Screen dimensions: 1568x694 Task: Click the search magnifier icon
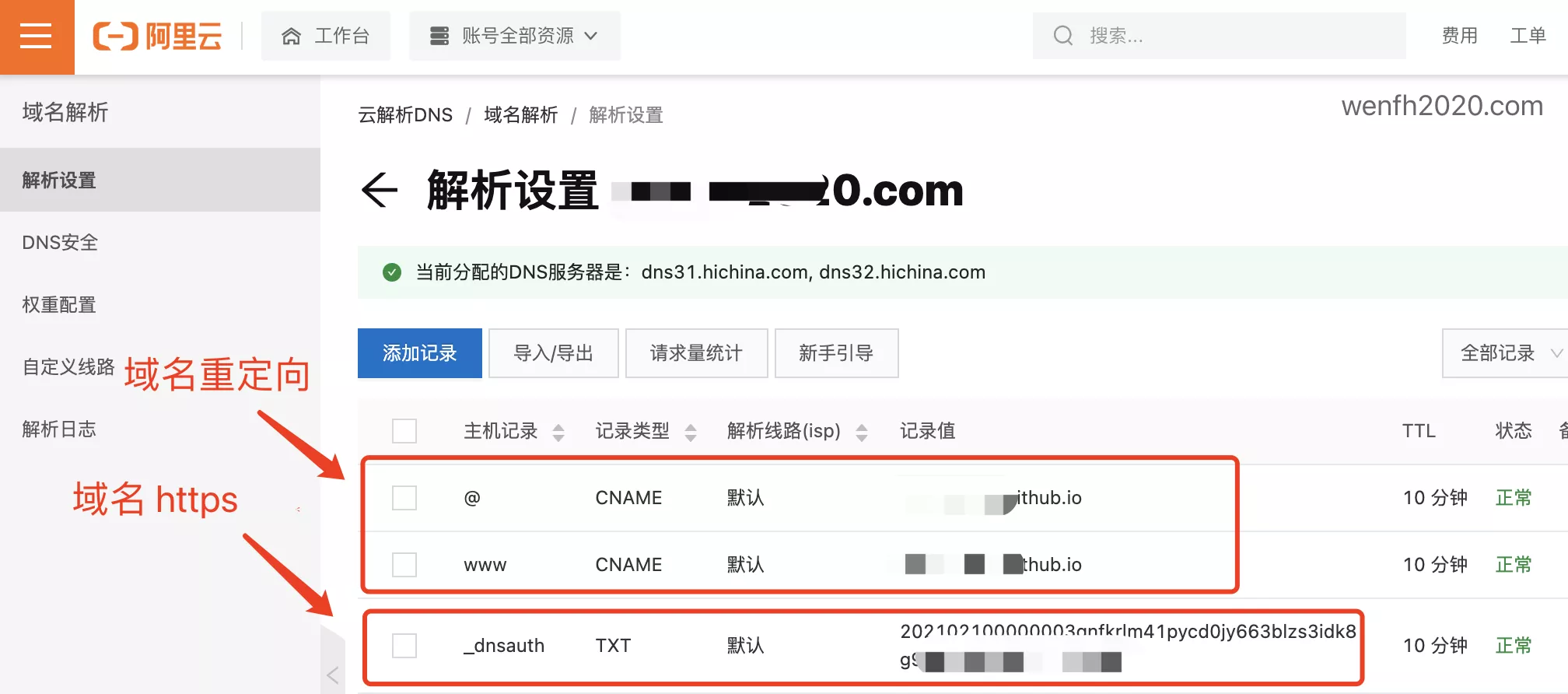tap(1062, 36)
